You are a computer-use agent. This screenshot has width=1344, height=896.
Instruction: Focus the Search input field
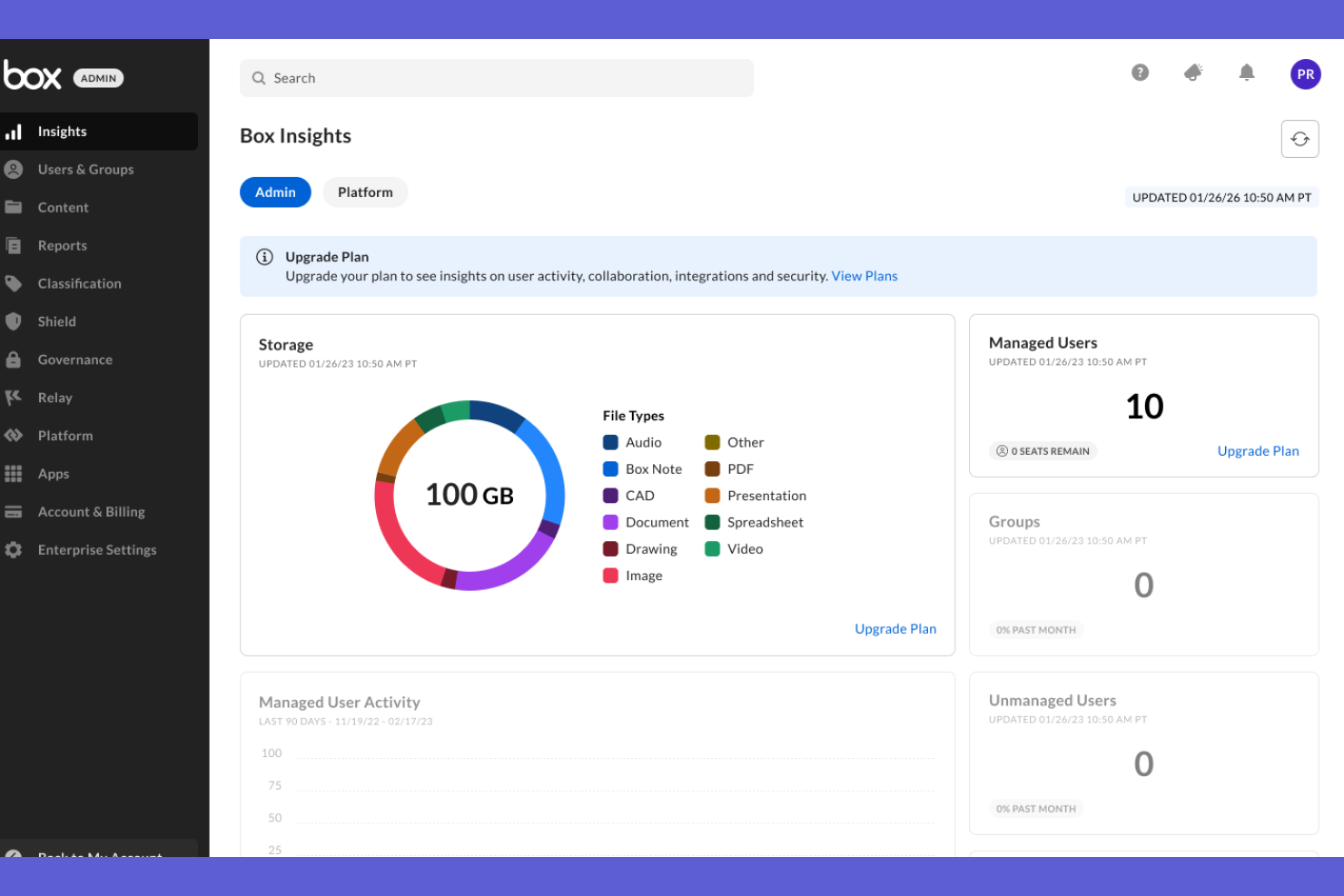(x=497, y=78)
